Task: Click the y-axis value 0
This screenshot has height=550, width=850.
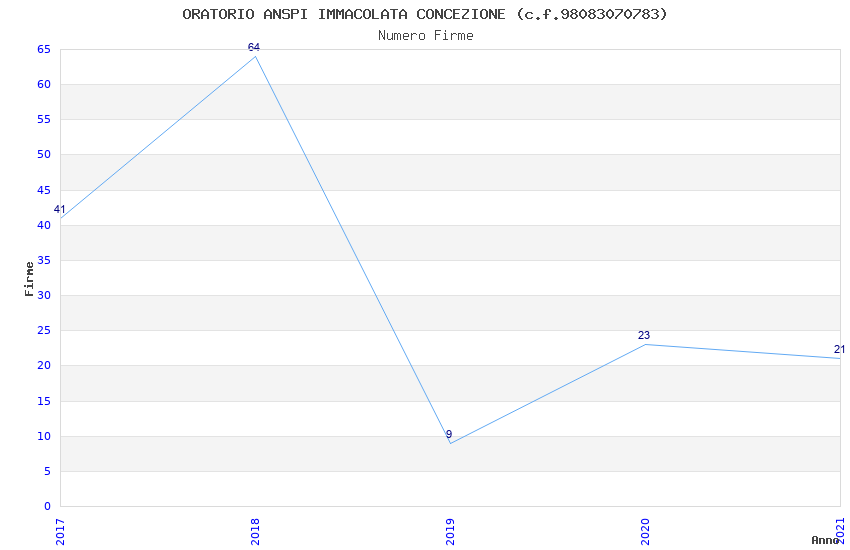Action: point(47,506)
